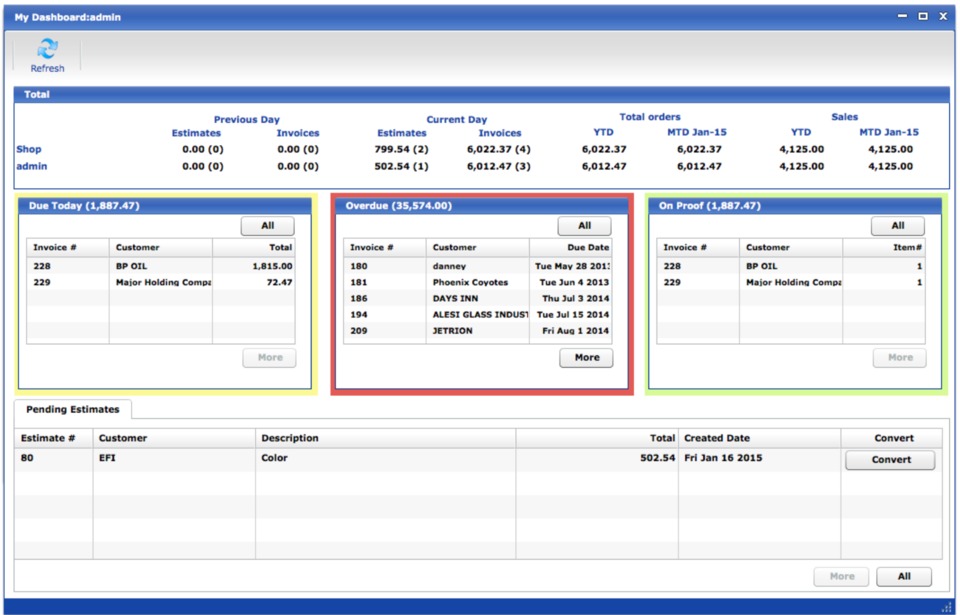Minimize the My Dashboard window

coord(902,17)
